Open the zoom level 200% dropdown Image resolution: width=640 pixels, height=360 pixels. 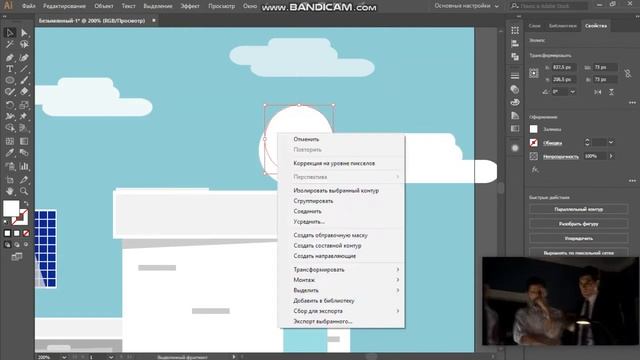(64, 357)
